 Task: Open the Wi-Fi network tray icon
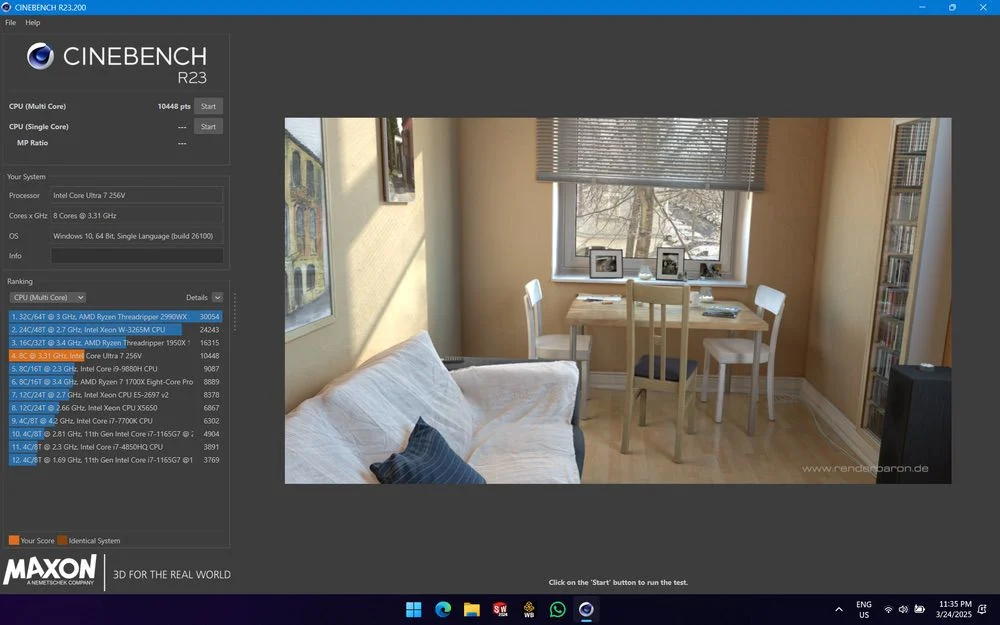point(888,610)
